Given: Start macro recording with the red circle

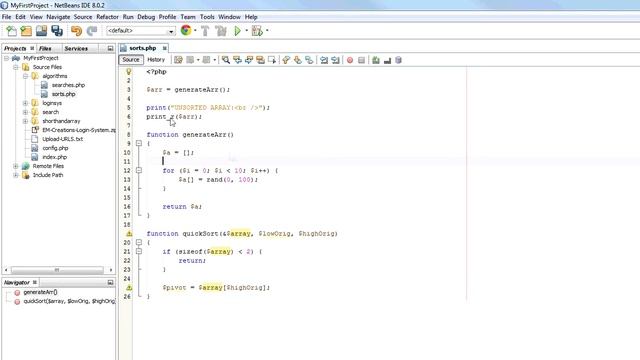Looking at the screenshot, I should pos(350,60).
